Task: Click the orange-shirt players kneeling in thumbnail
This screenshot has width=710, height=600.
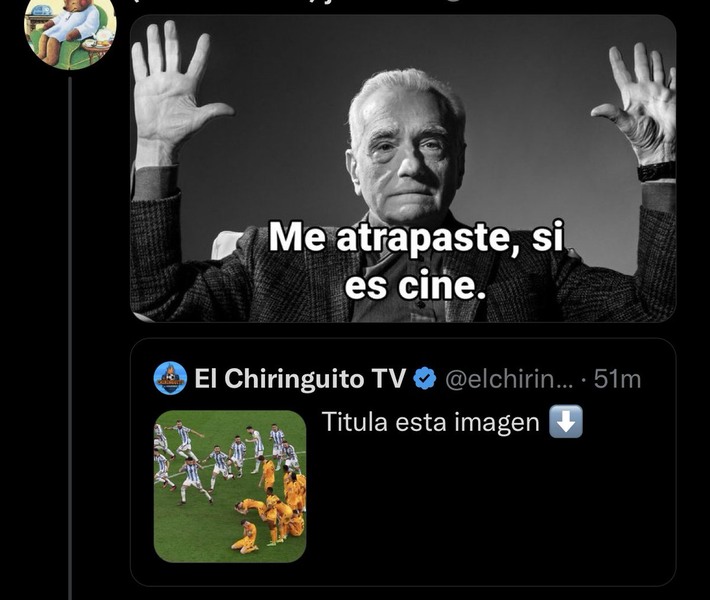Action: pos(272,507)
